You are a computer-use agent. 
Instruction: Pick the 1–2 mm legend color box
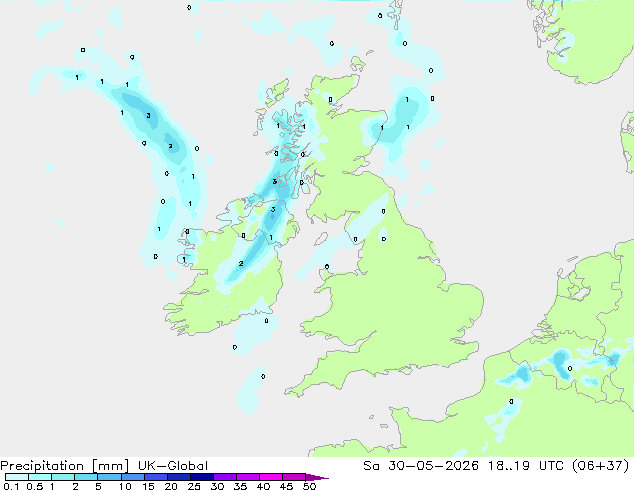coord(63,477)
